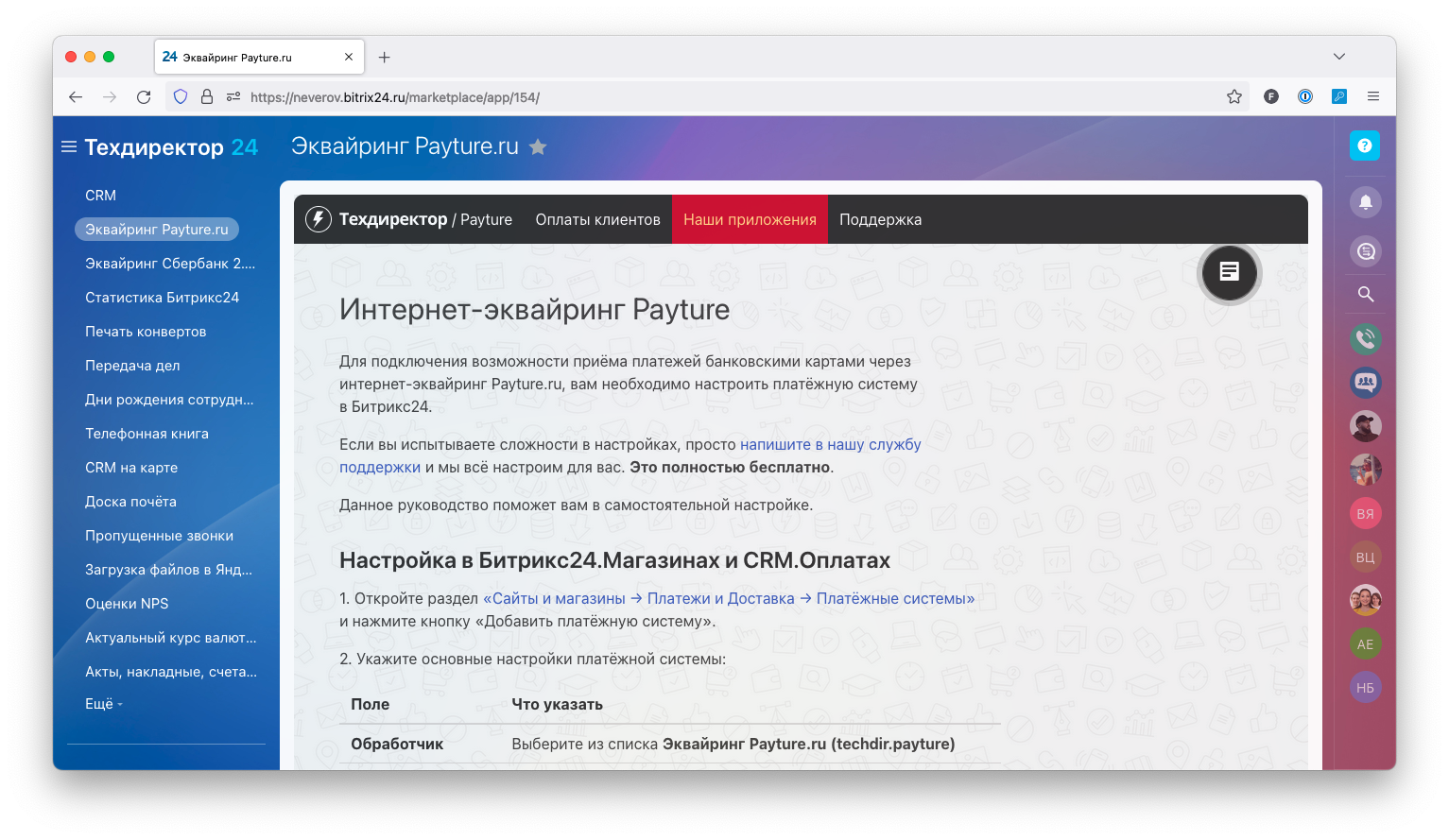Expand the Ещё sidebar menu
Image resolution: width=1449 pixels, height=840 pixels.
click(x=103, y=704)
